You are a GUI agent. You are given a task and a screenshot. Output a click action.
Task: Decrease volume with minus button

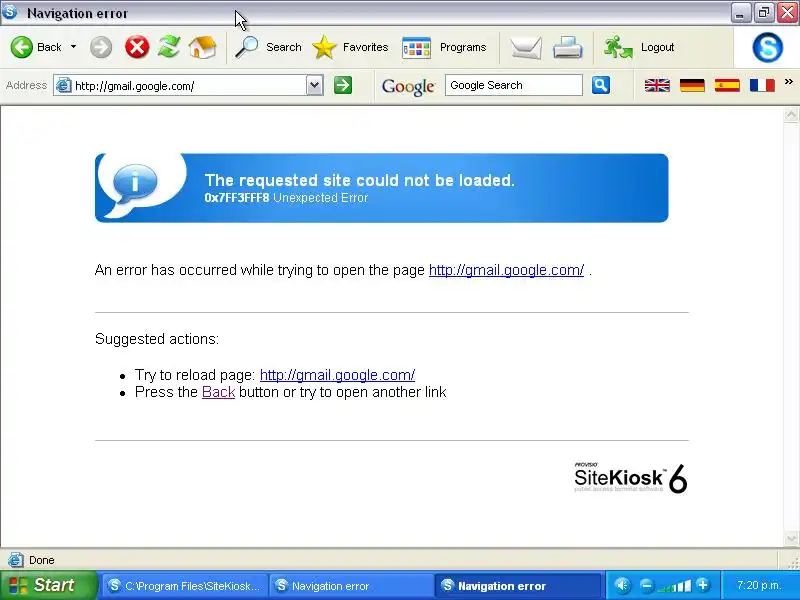[x=645, y=585]
